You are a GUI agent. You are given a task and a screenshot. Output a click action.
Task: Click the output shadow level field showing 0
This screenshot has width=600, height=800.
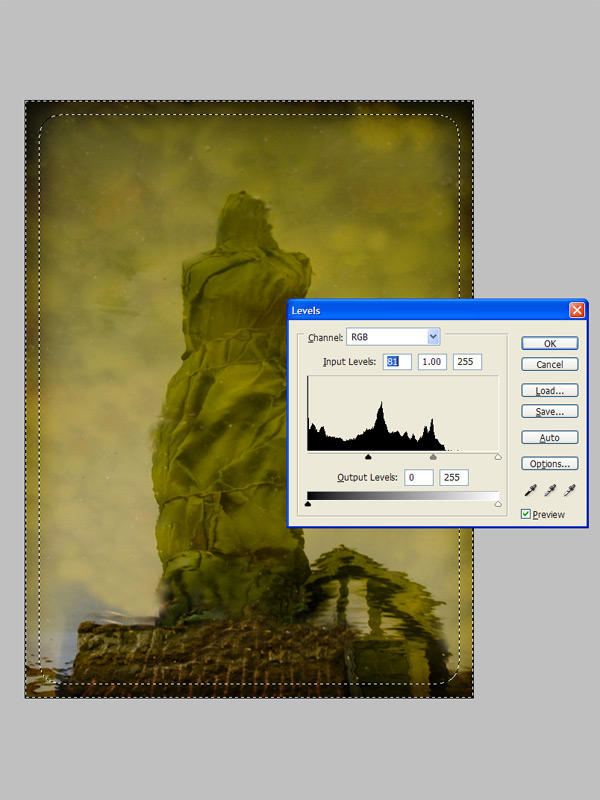coord(418,478)
